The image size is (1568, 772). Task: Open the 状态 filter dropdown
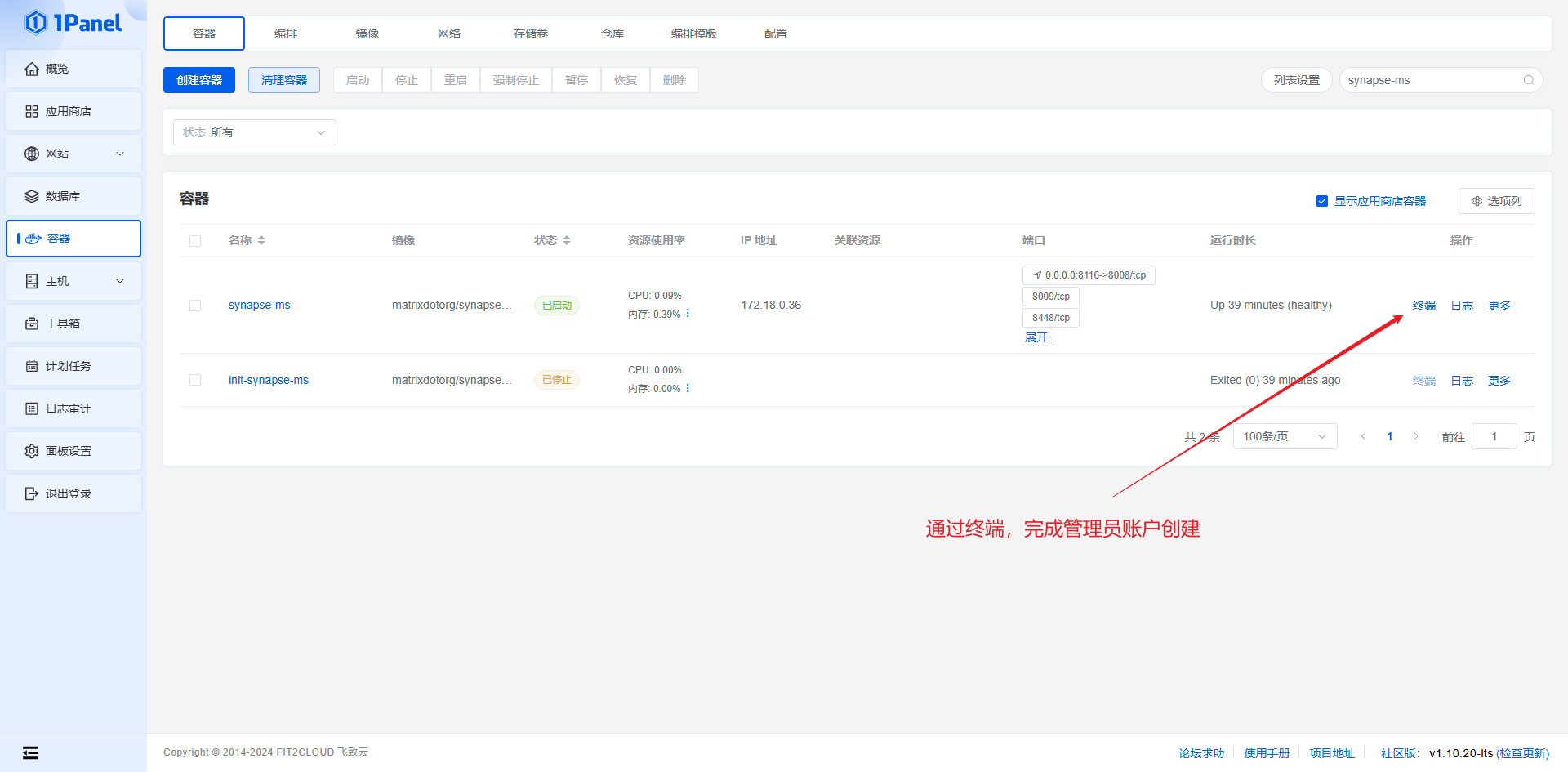[254, 132]
